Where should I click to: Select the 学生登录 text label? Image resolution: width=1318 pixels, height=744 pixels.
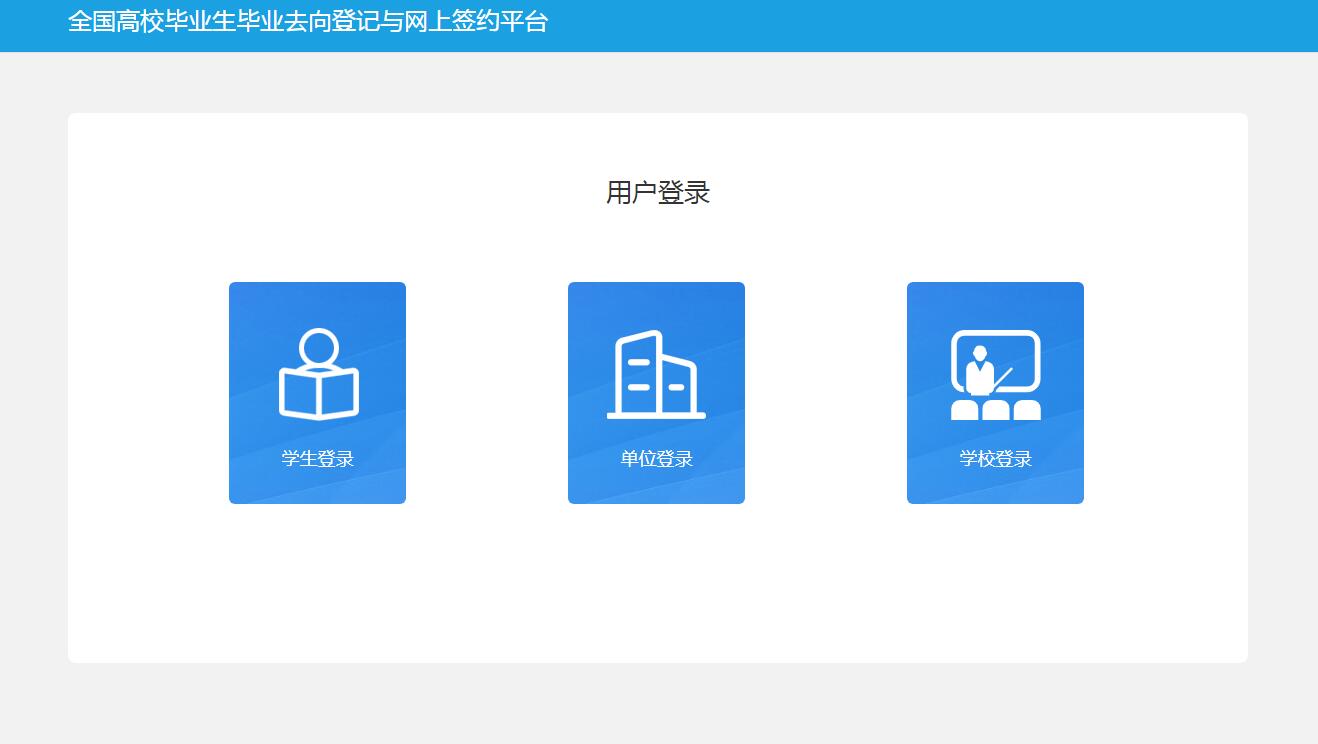pyautogui.click(x=318, y=459)
